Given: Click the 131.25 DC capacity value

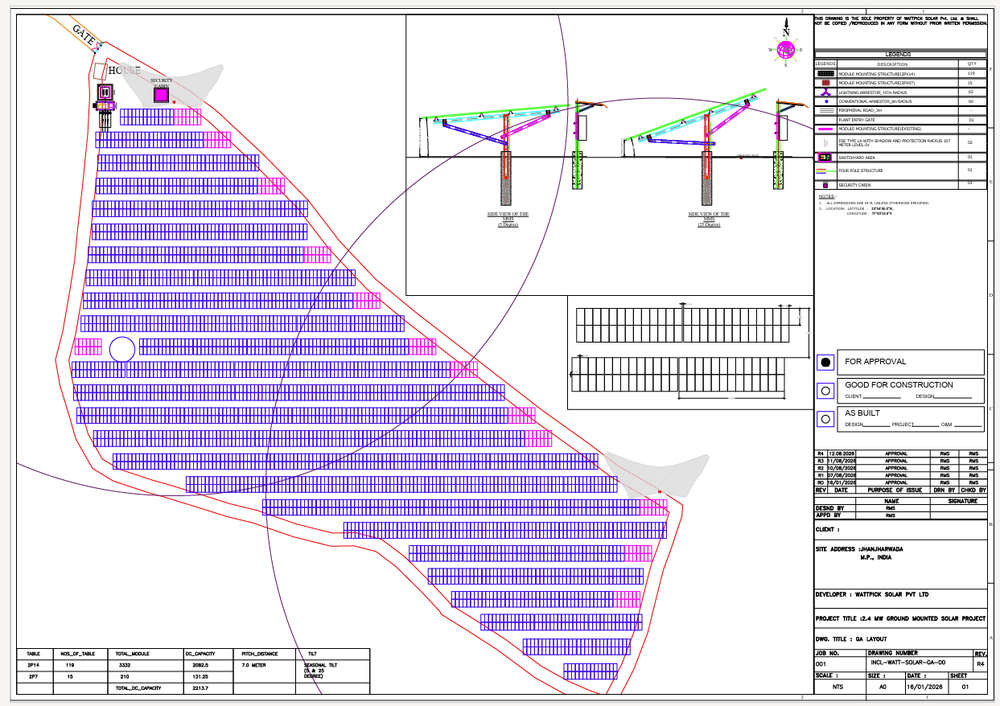Looking at the screenshot, I should coord(200,677).
